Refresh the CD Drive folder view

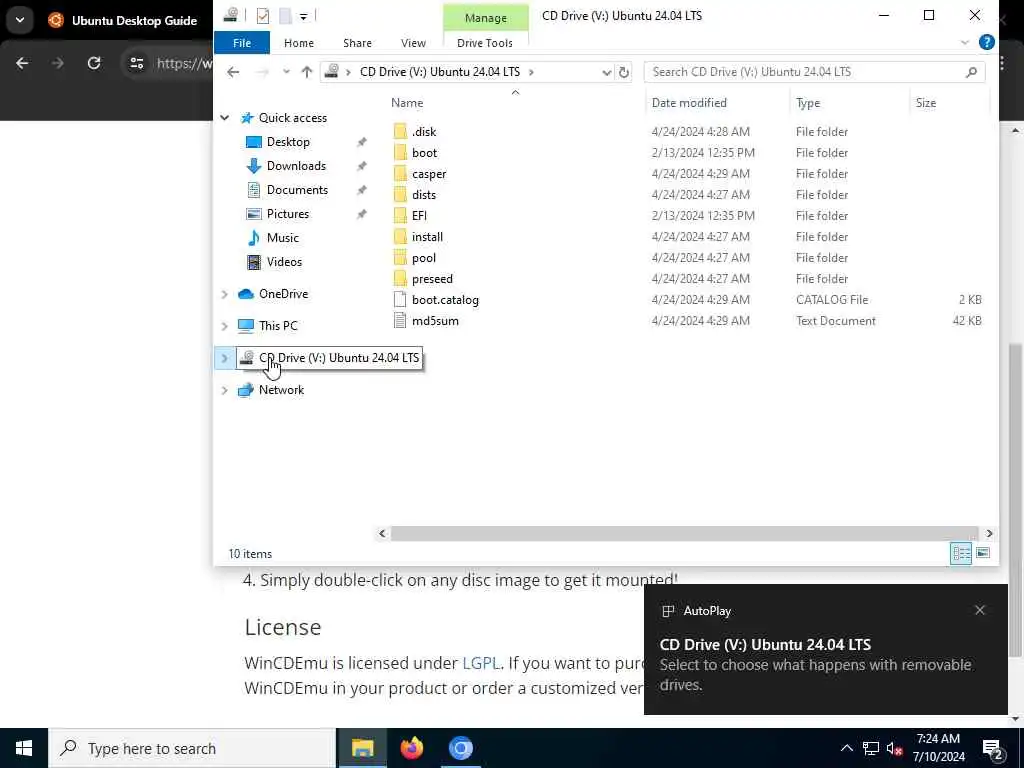(624, 72)
